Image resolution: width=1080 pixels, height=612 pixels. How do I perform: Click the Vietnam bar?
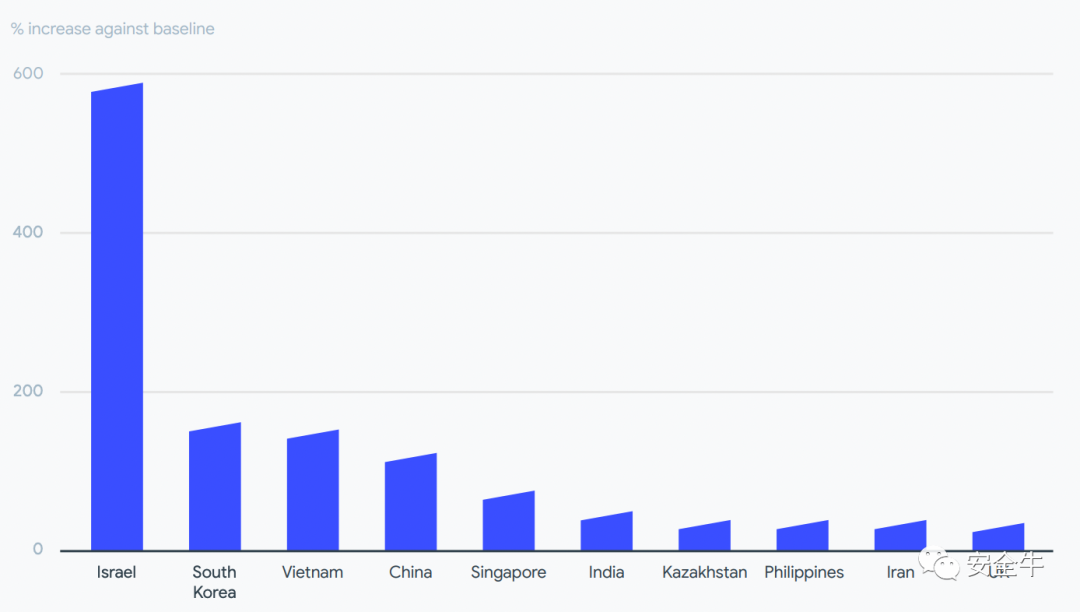(313, 490)
